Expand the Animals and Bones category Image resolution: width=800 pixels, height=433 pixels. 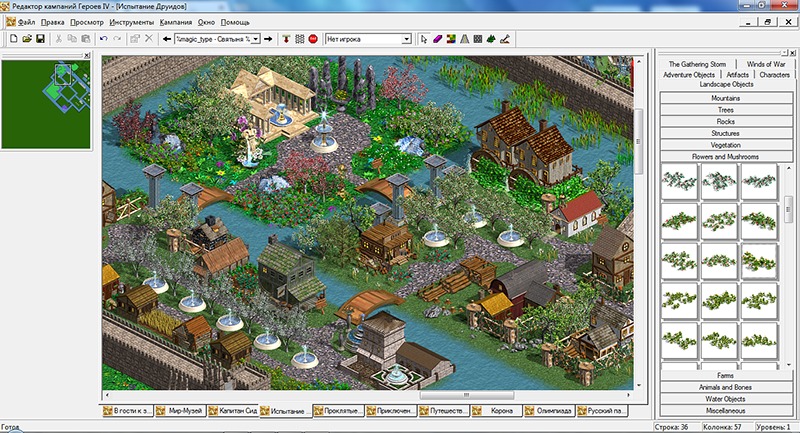click(x=726, y=387)
